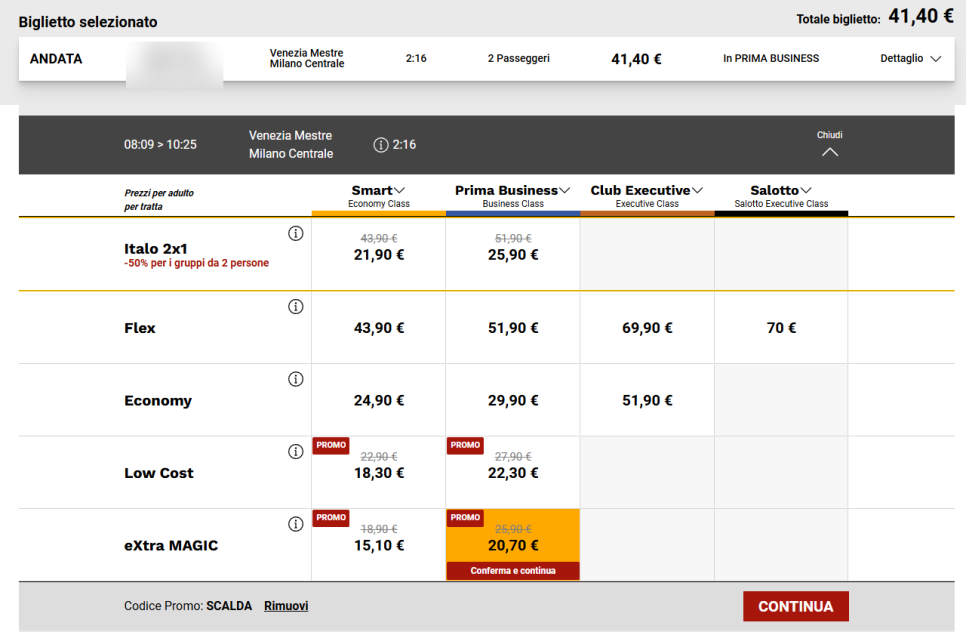Click Totale biglietto 41,40 € amount
This screenshot has width=966, height=632.
click(920, 16)
